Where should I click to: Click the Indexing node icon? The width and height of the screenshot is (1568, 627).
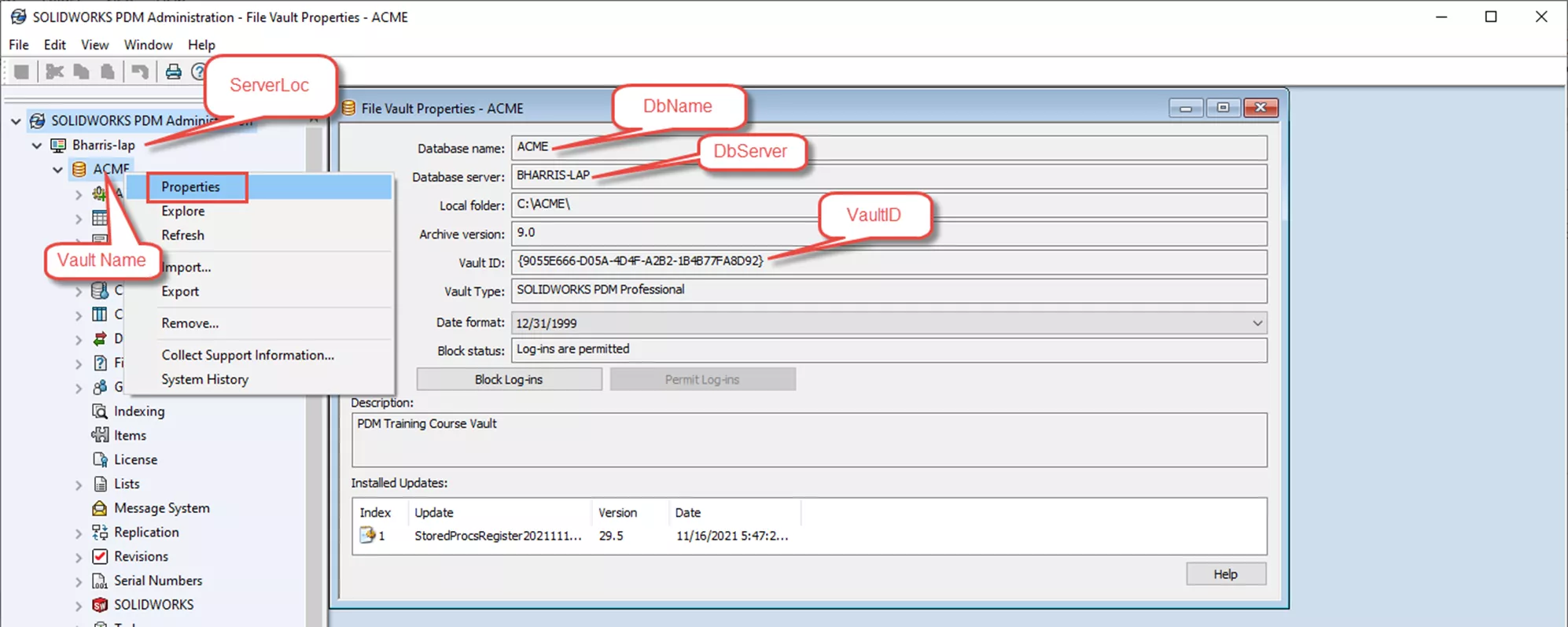click(x=100, y=411)
